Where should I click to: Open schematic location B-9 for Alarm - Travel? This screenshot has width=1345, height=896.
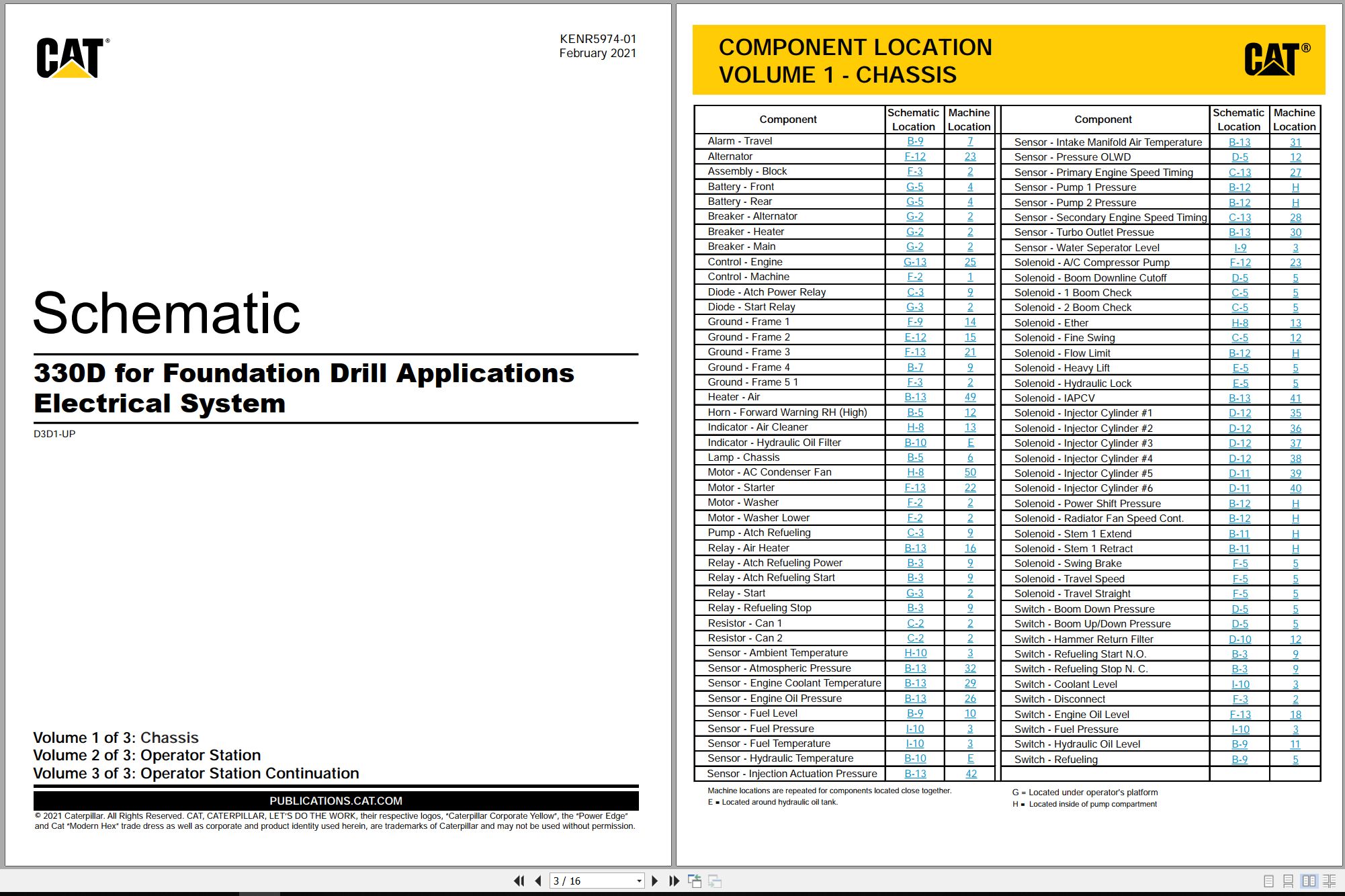click(915, 141)
